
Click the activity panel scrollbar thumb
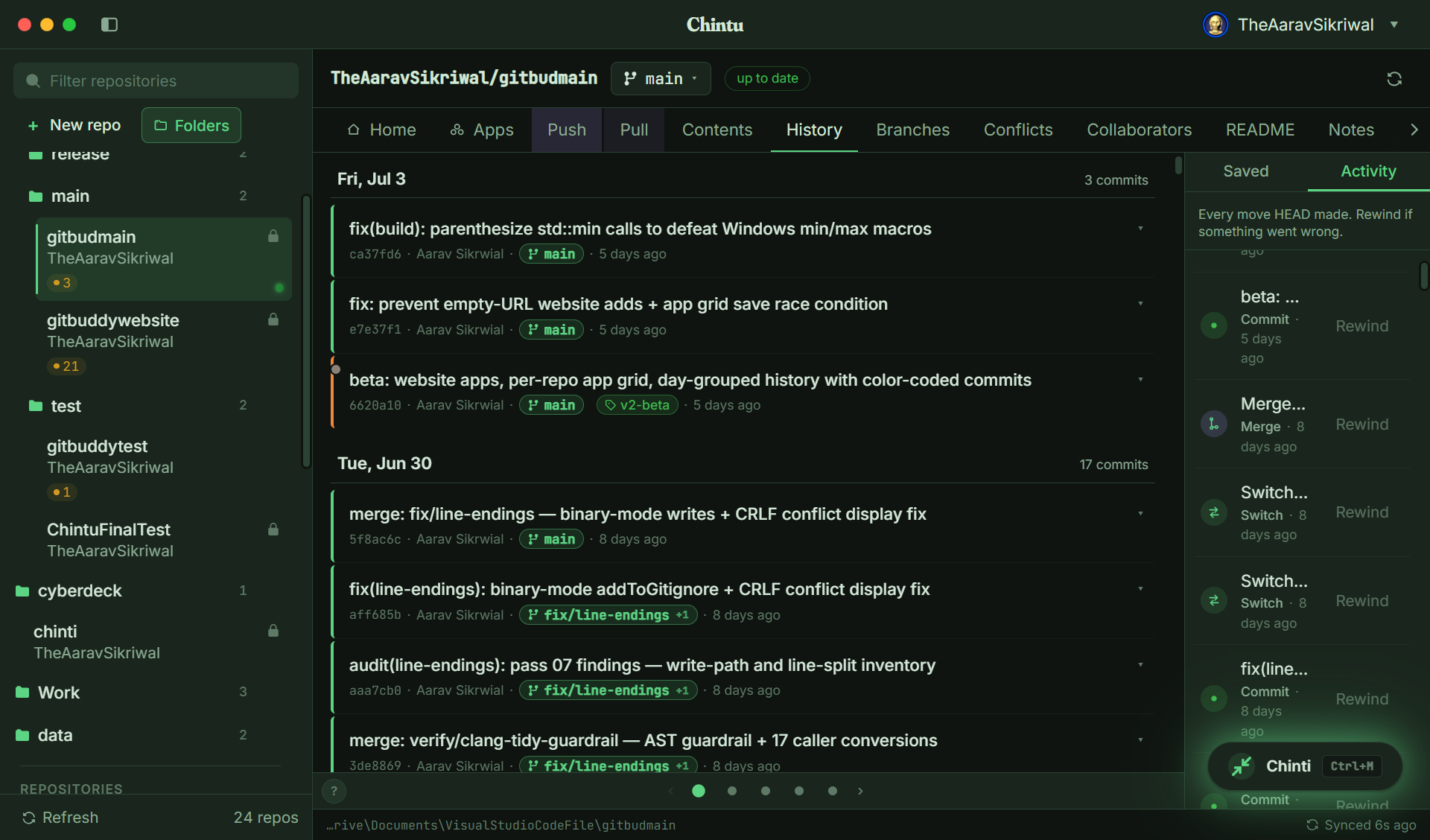click(x=1423, y=276)
